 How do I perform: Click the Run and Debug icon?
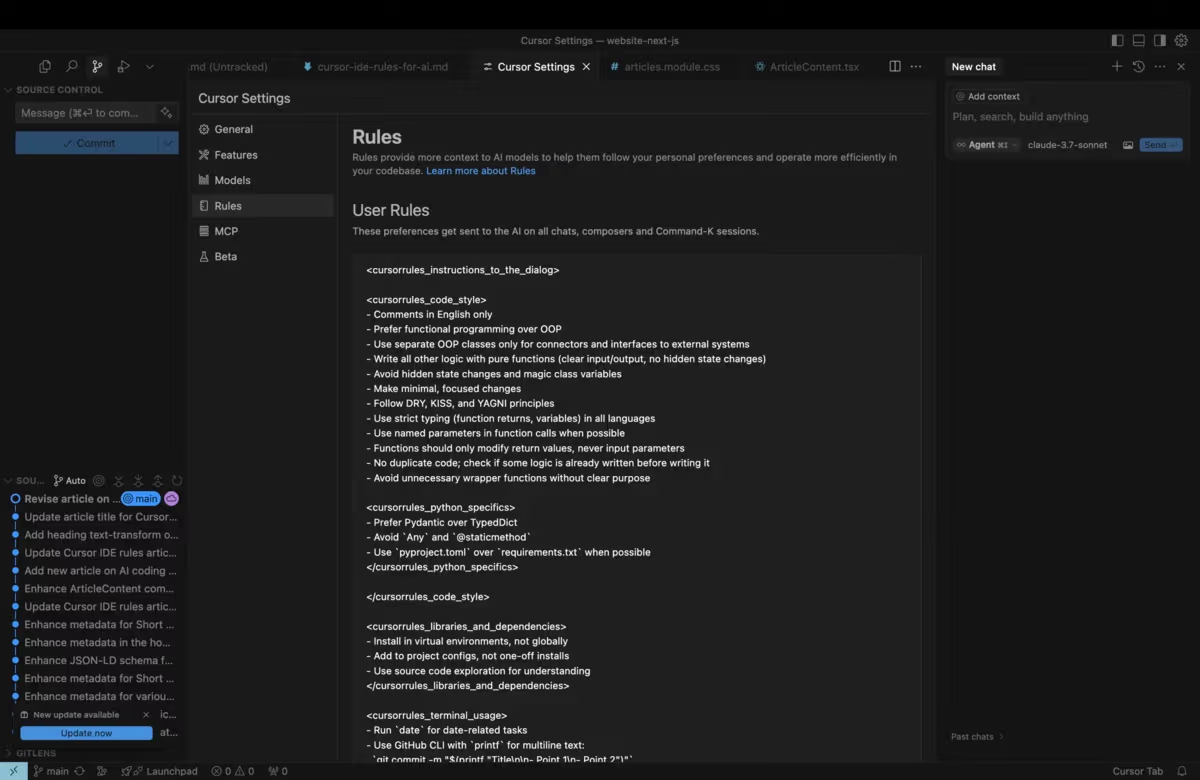[x=123, y=67]
